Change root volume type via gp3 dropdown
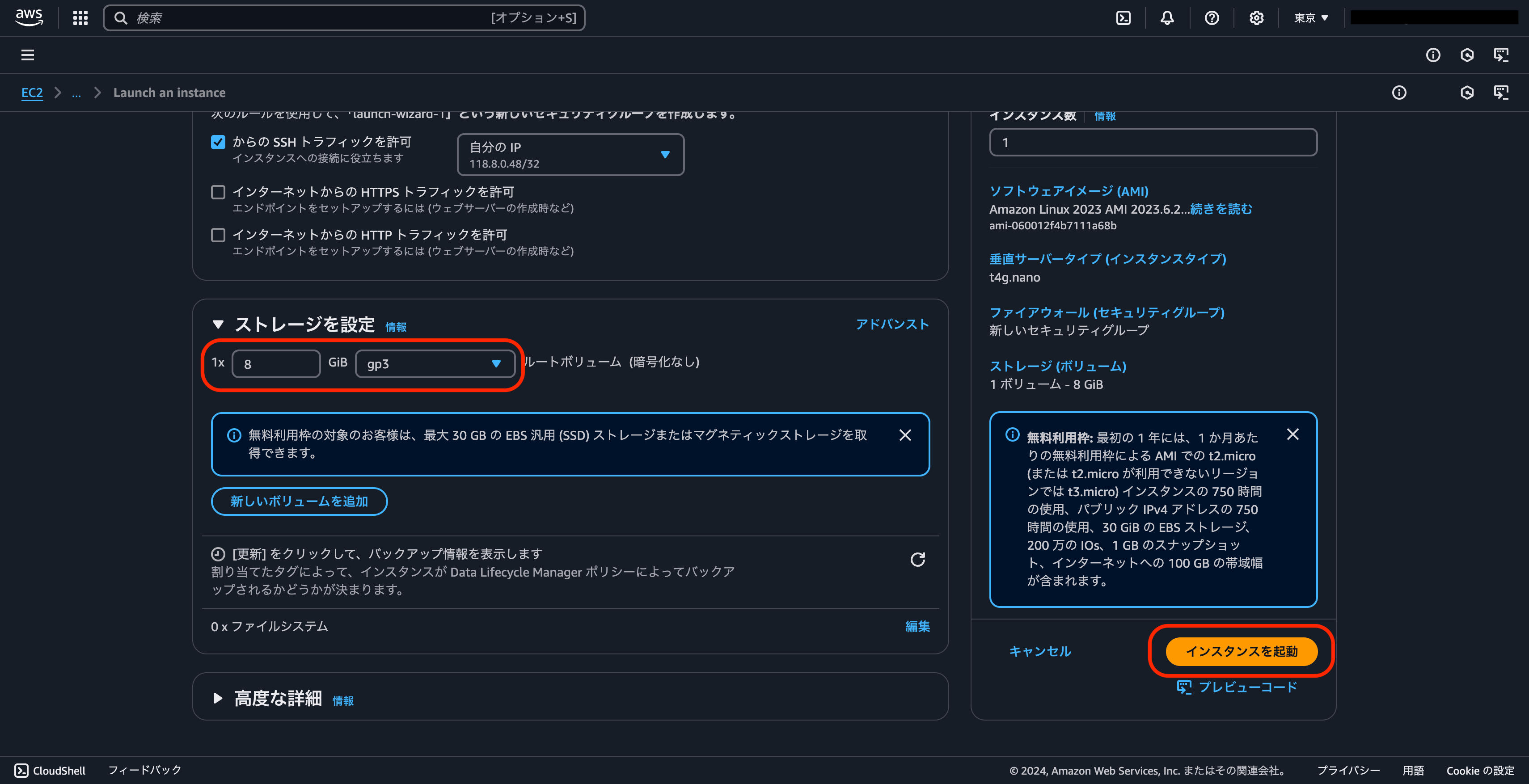The width and height of the screenshot is (1529, 784). [435, 364]
